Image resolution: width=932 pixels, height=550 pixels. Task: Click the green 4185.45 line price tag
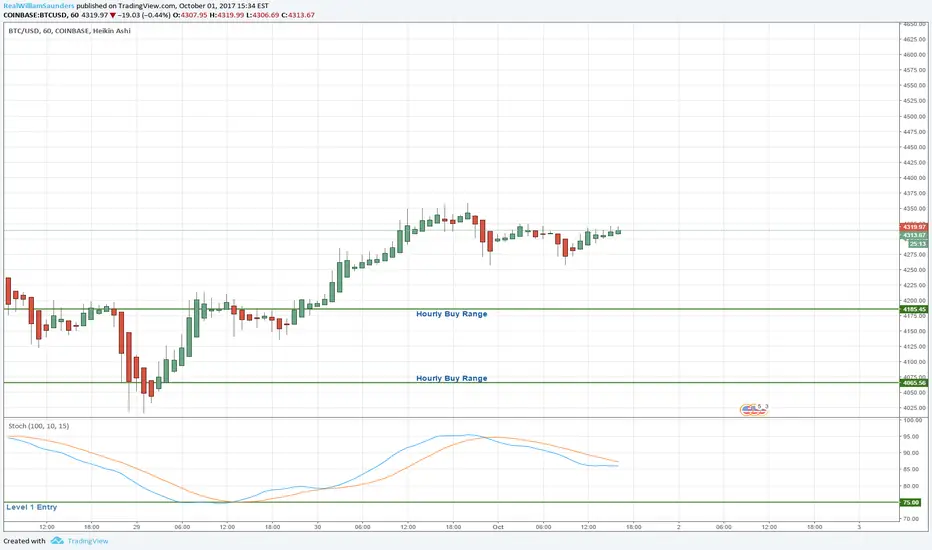914,309
